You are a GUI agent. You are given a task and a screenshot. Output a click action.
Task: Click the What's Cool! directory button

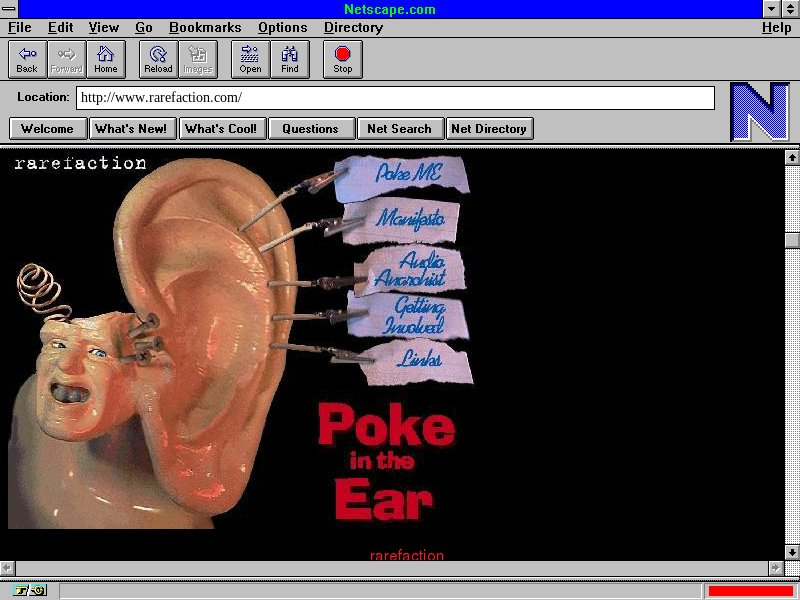pos(222,128)
